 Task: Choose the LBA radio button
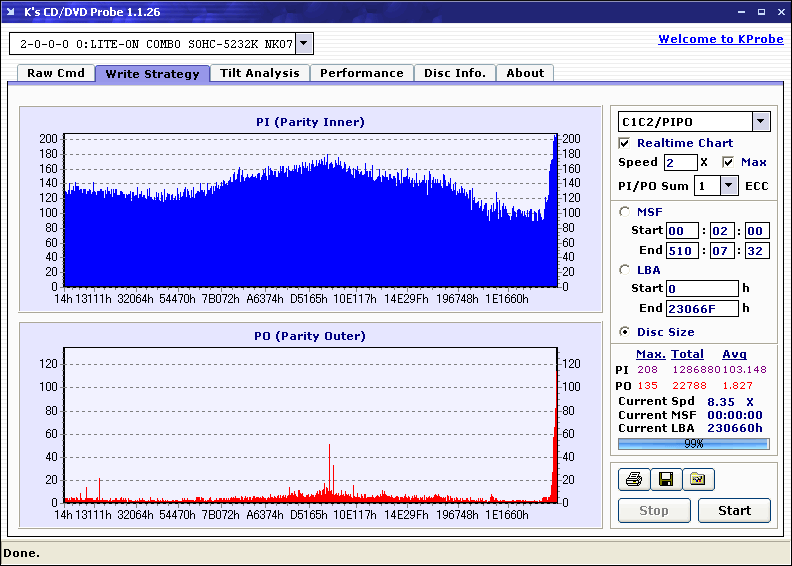(x=625, y=269)
